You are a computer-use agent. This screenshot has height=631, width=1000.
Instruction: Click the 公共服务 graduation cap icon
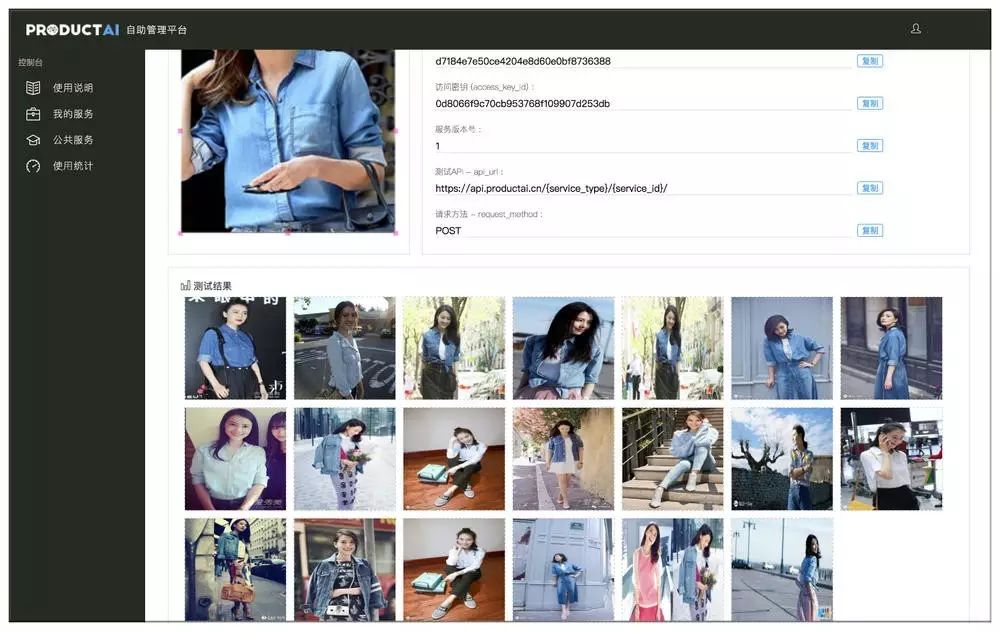pos(33,140)
